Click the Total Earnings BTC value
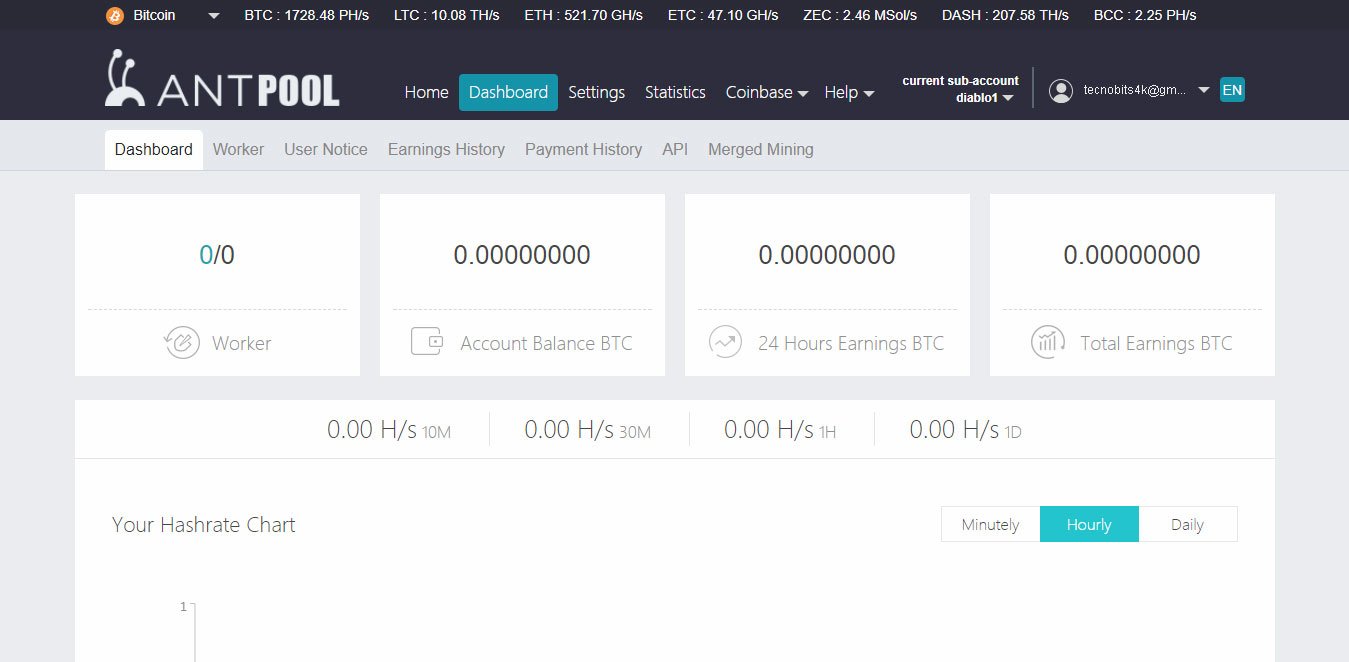The image size is (1349, 662). point(1132,255)
